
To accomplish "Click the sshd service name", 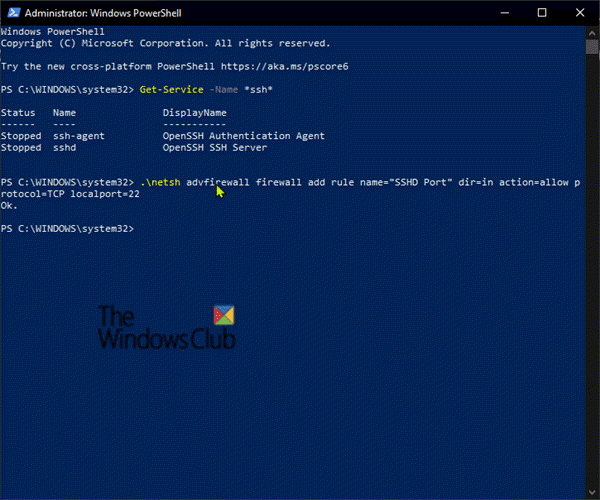I will (x=64, y=148).
